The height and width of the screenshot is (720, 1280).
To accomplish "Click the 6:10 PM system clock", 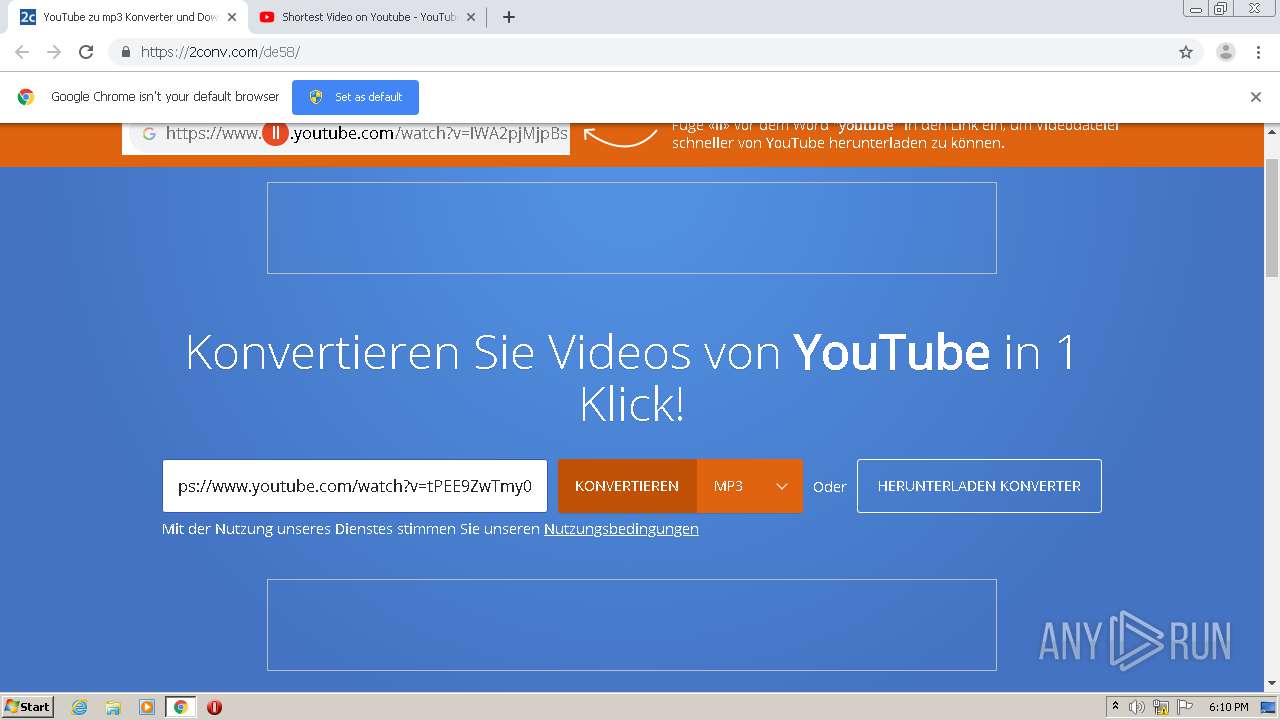I will tap(1228, 707).
